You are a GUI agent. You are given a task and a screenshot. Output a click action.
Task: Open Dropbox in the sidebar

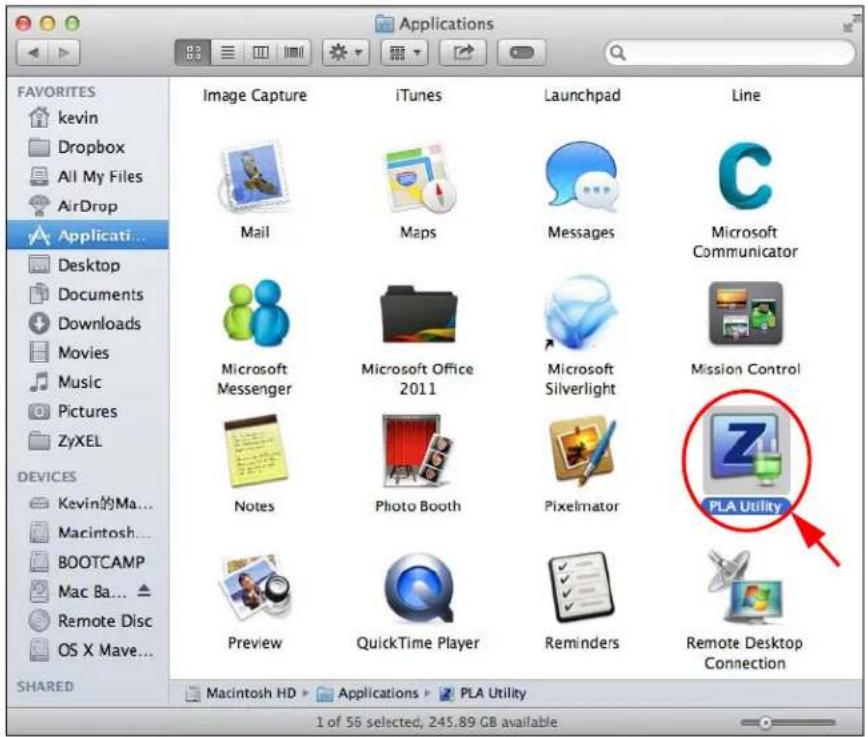click(87, 147)
